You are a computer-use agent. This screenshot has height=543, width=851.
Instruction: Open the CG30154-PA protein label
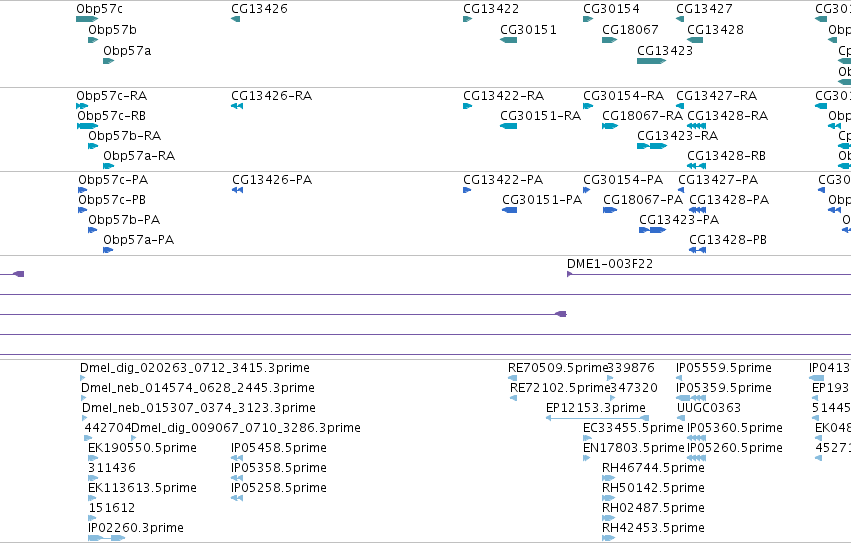point(623,180)
